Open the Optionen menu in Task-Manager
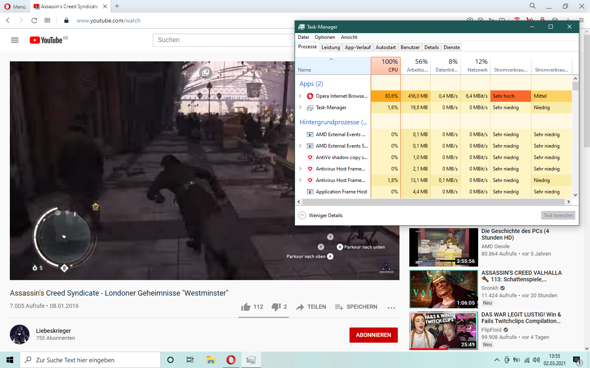 click(325, 37)
